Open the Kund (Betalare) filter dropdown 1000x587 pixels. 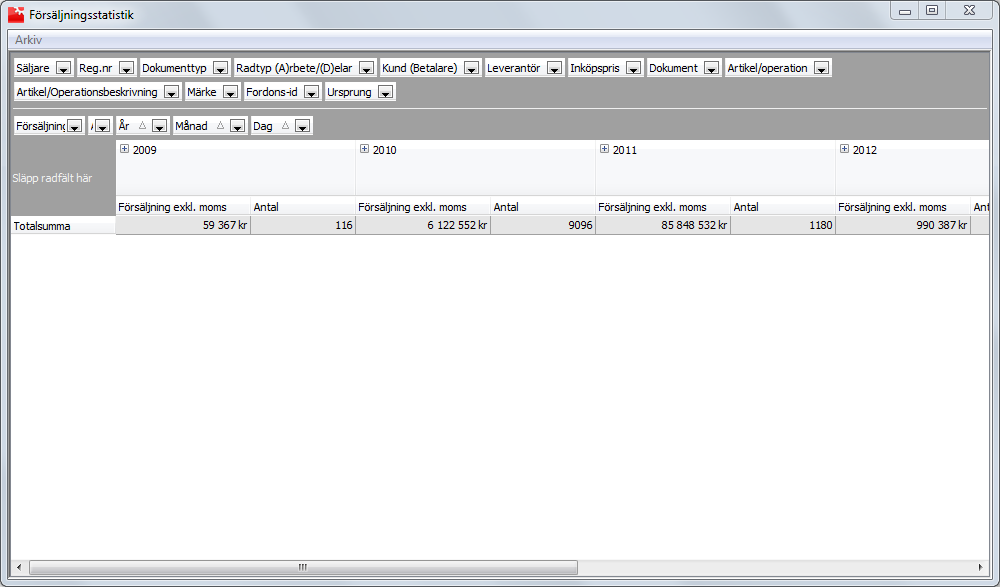[x=471, y=68]
